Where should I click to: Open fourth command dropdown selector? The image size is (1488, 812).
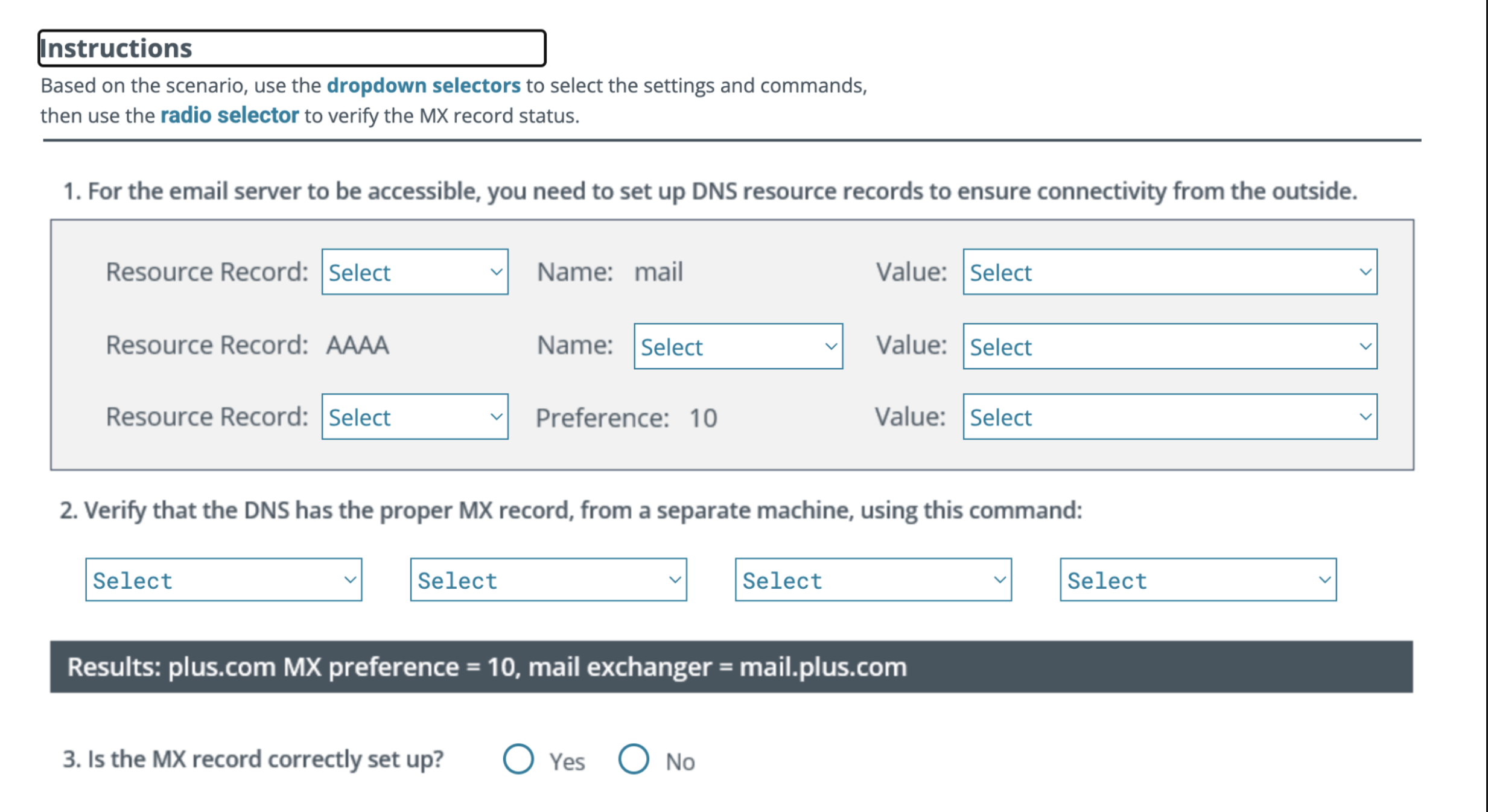pyautogui.click(x=1198, y=580)
